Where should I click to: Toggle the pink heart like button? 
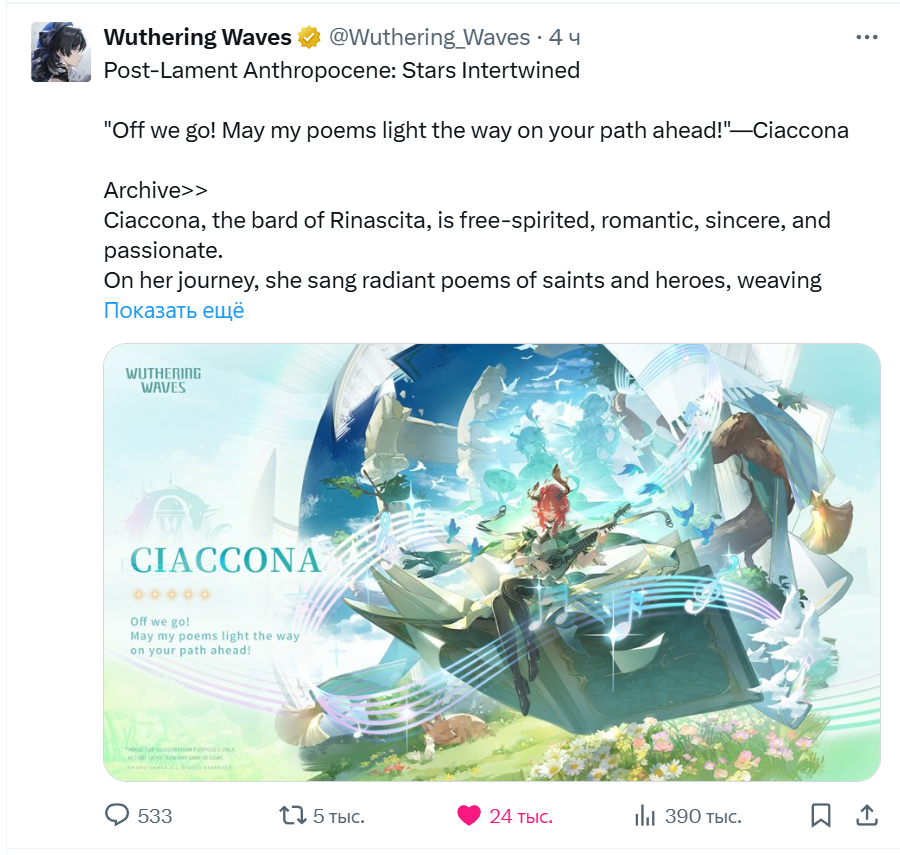468,815
